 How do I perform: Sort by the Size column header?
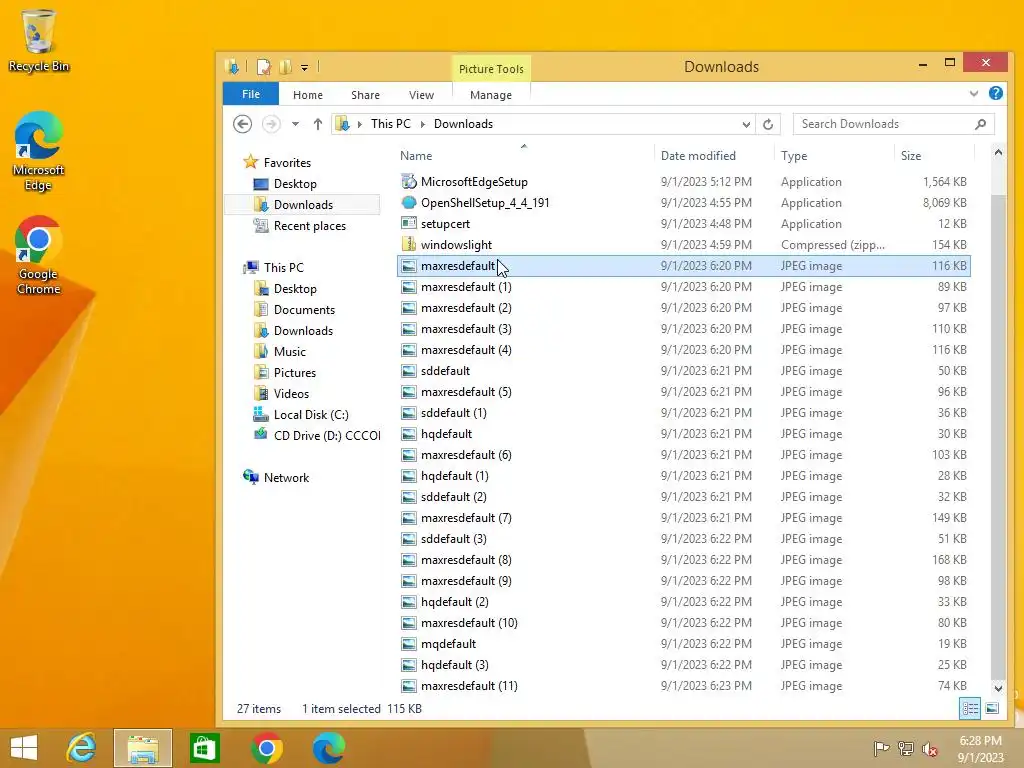[x=933, y=155]
